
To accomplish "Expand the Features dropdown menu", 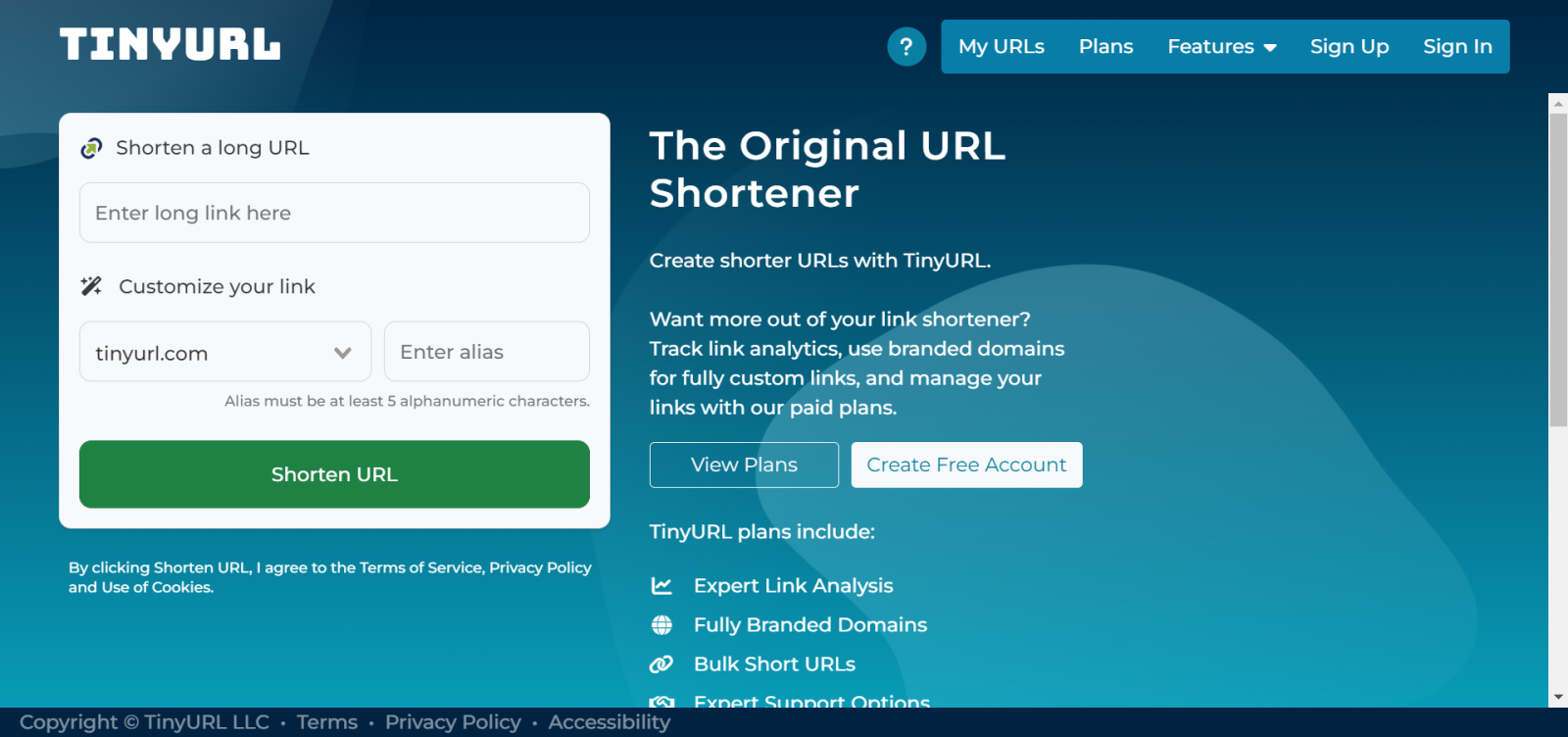I will 1221,46.
